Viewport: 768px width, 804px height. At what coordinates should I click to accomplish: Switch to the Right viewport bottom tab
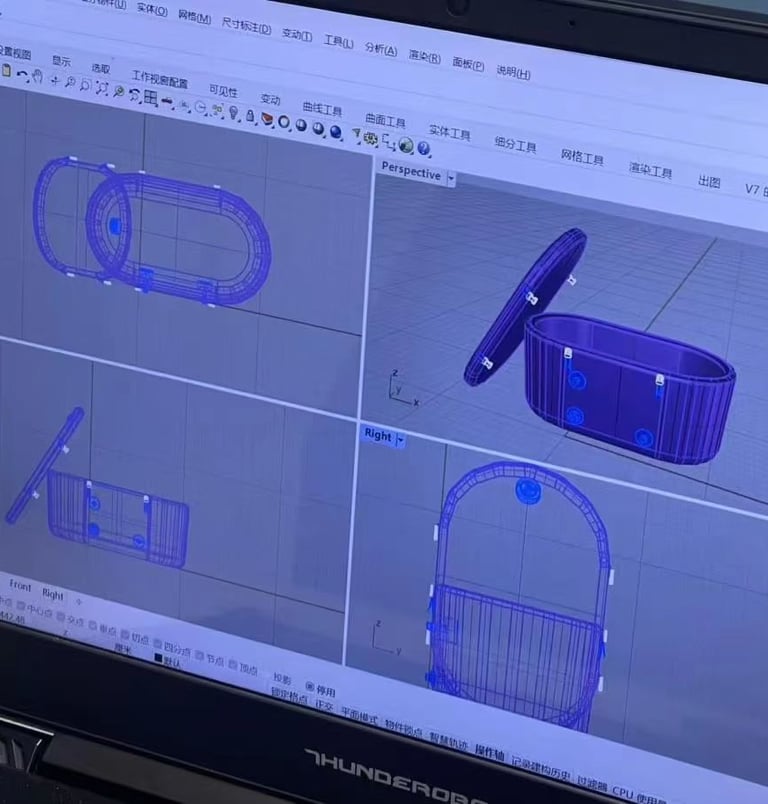[x=53, y=594]
